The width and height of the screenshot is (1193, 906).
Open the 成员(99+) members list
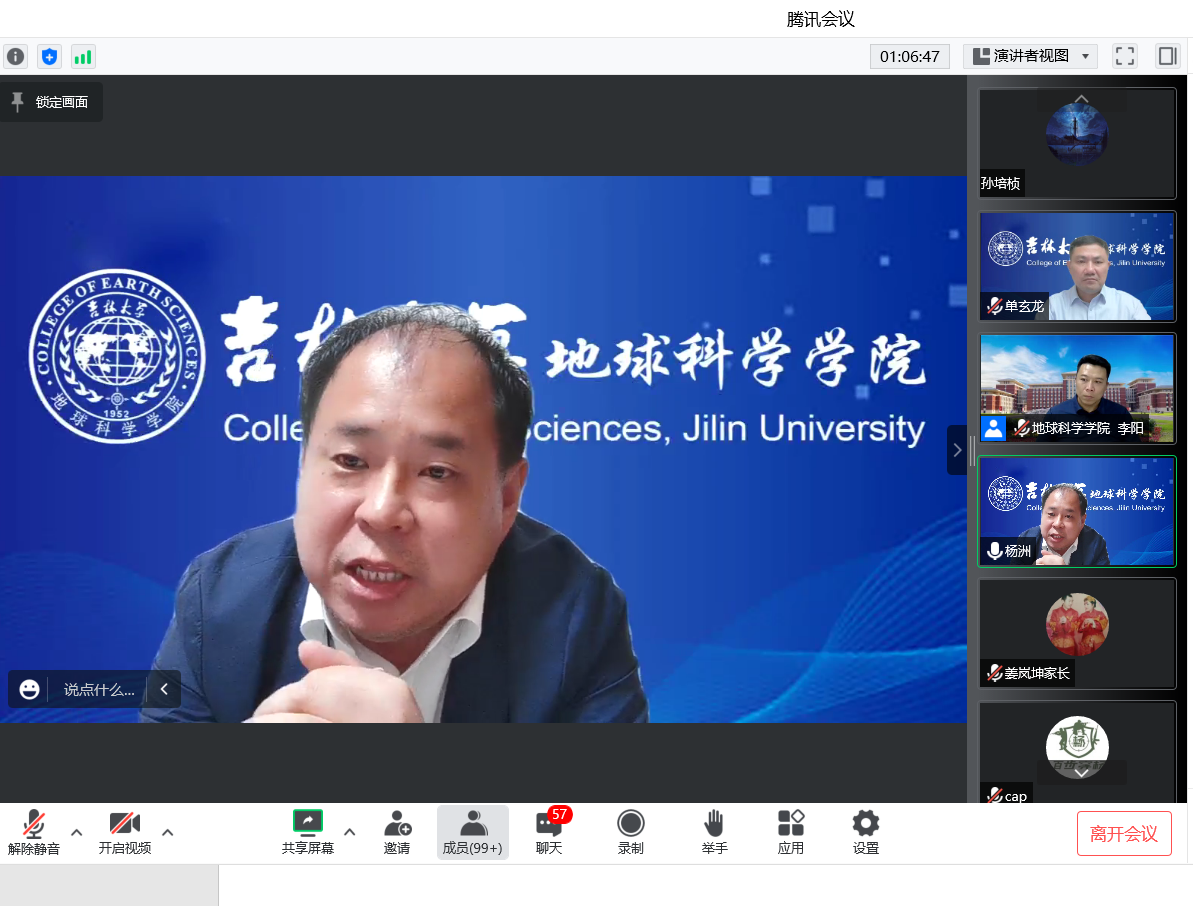pos(472,832)
